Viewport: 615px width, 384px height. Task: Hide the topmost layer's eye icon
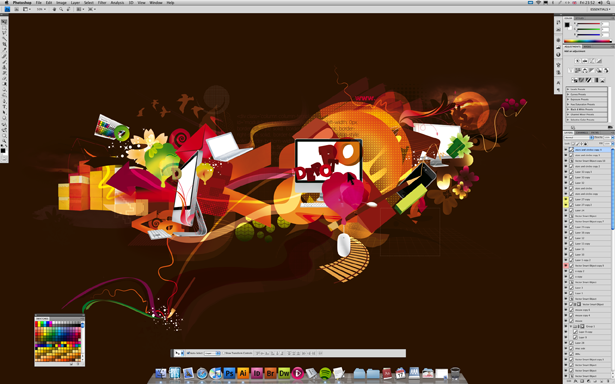pyautogui.click(x=566, y=150)
